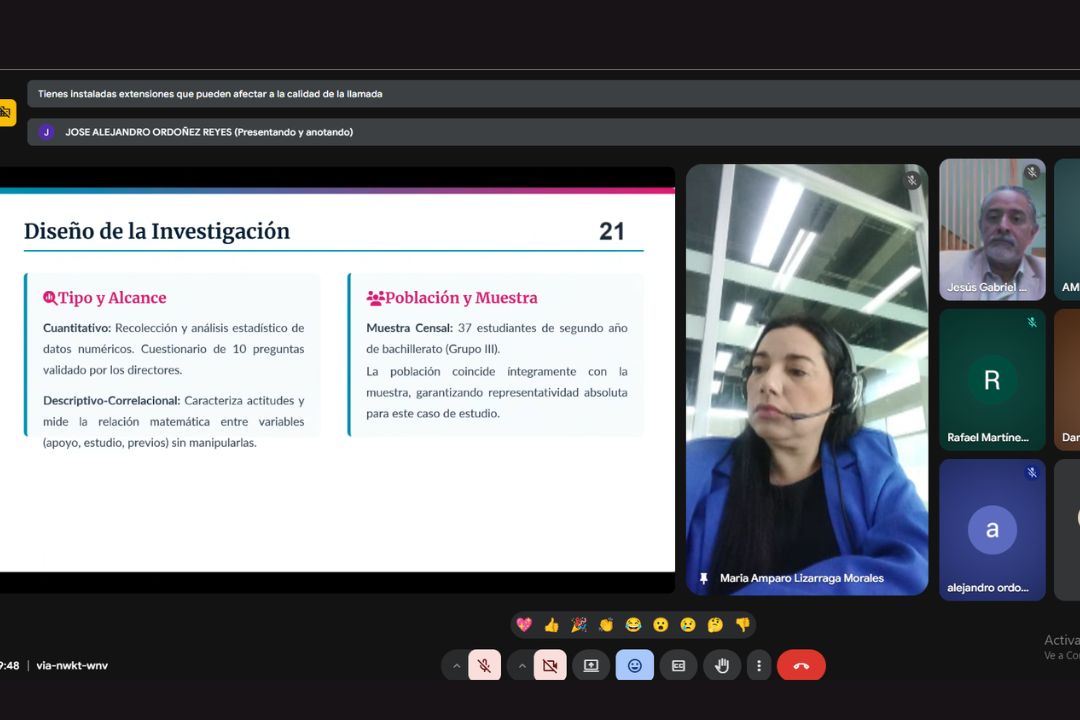
Task: Send laughing face reaction
Action: click(633, 625)
